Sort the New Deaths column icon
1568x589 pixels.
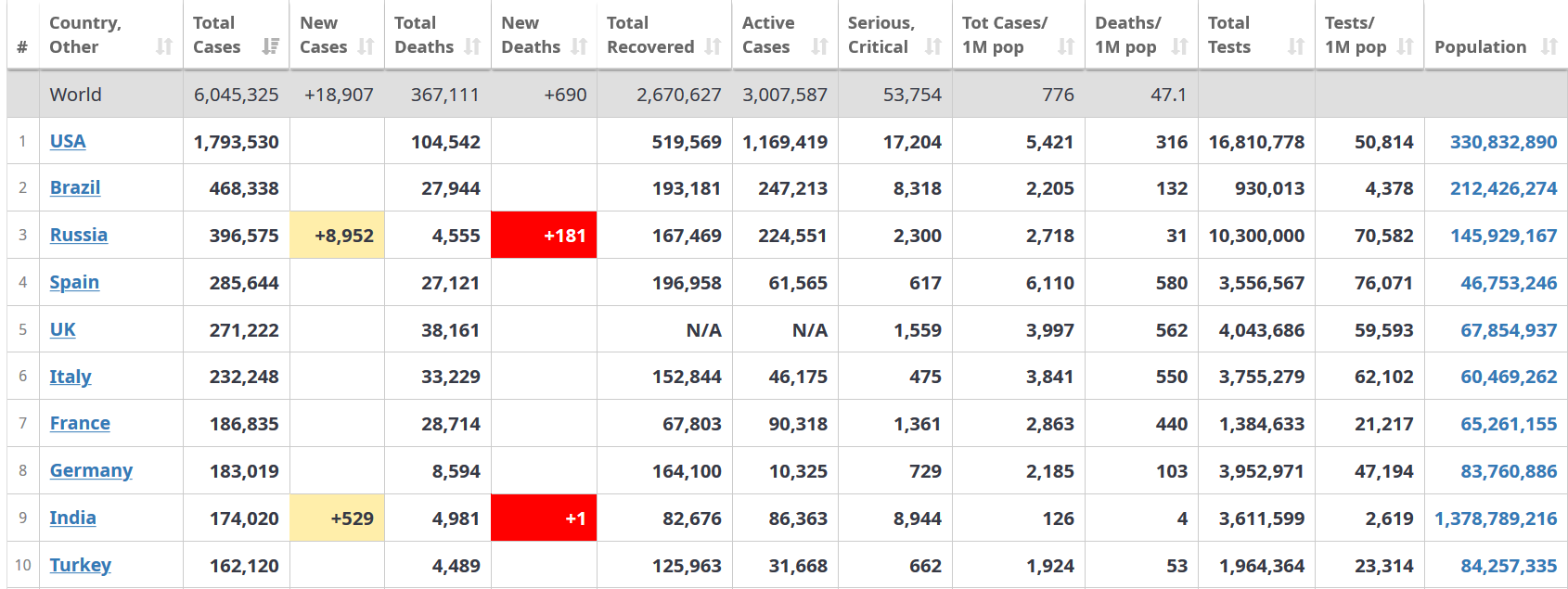coord(579,46)
